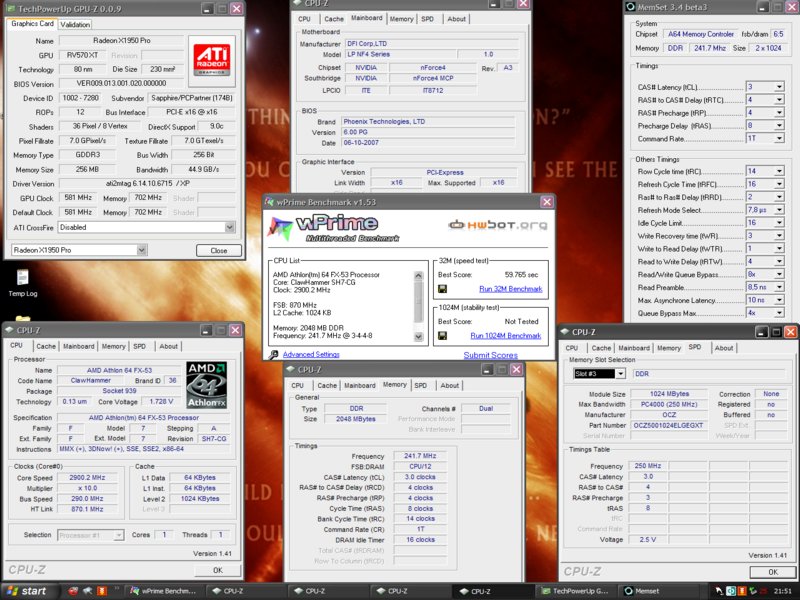Click the wPrime Benchmark taskbar item
This screenshot has width=800, height=600.
coord(164,591)
